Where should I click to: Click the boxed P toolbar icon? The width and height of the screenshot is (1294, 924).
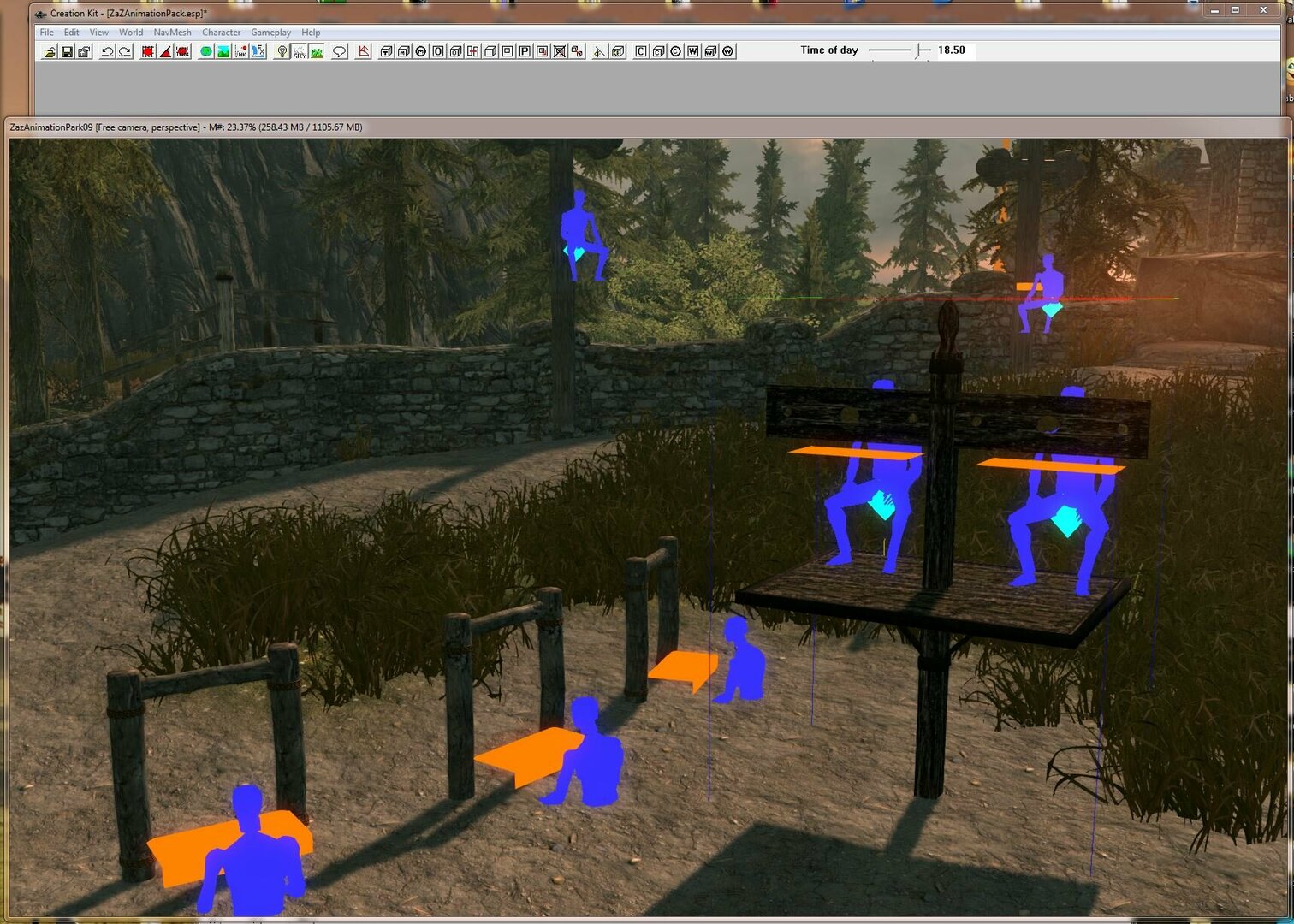pos(525,51)
